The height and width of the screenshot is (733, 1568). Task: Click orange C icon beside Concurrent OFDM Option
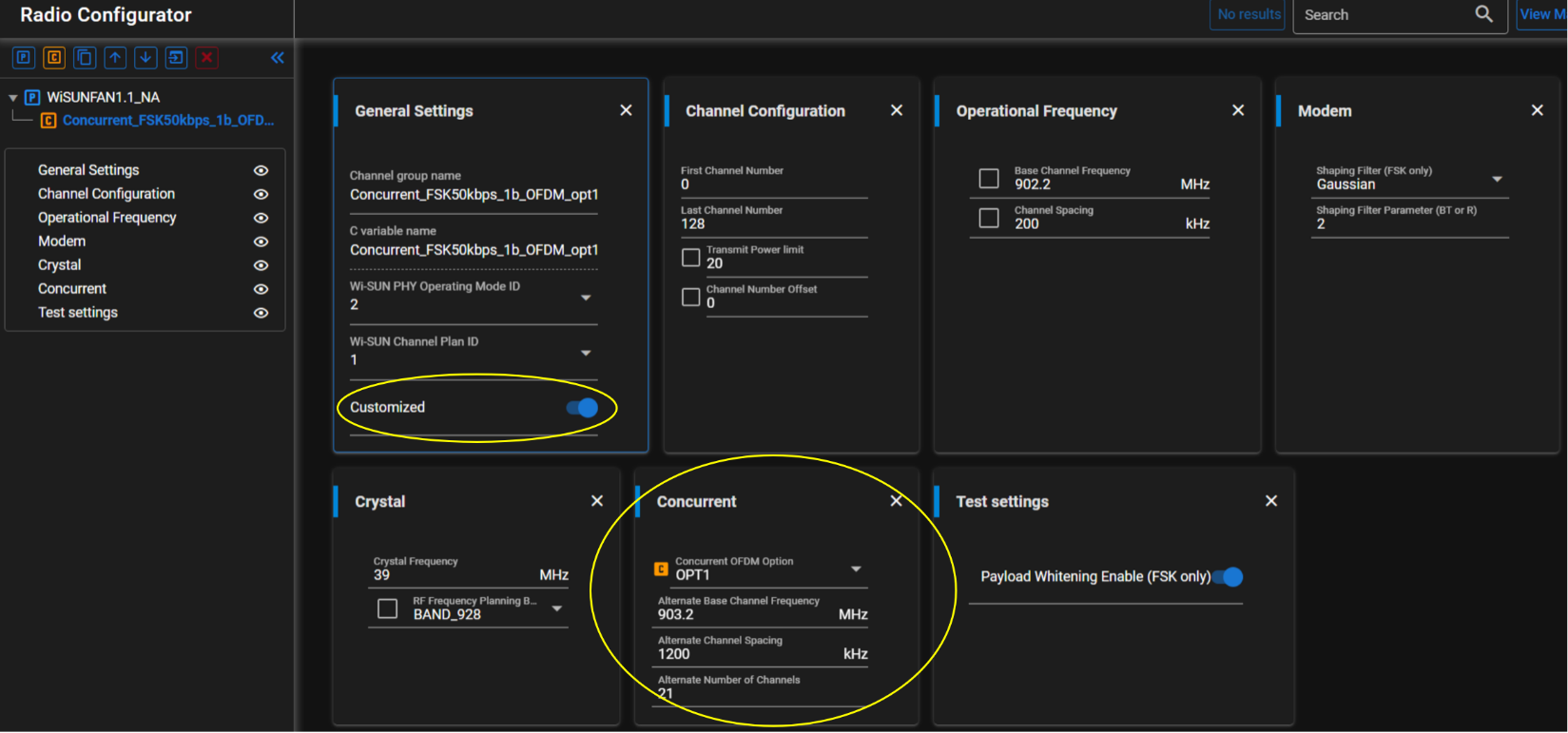coord(661,569)
